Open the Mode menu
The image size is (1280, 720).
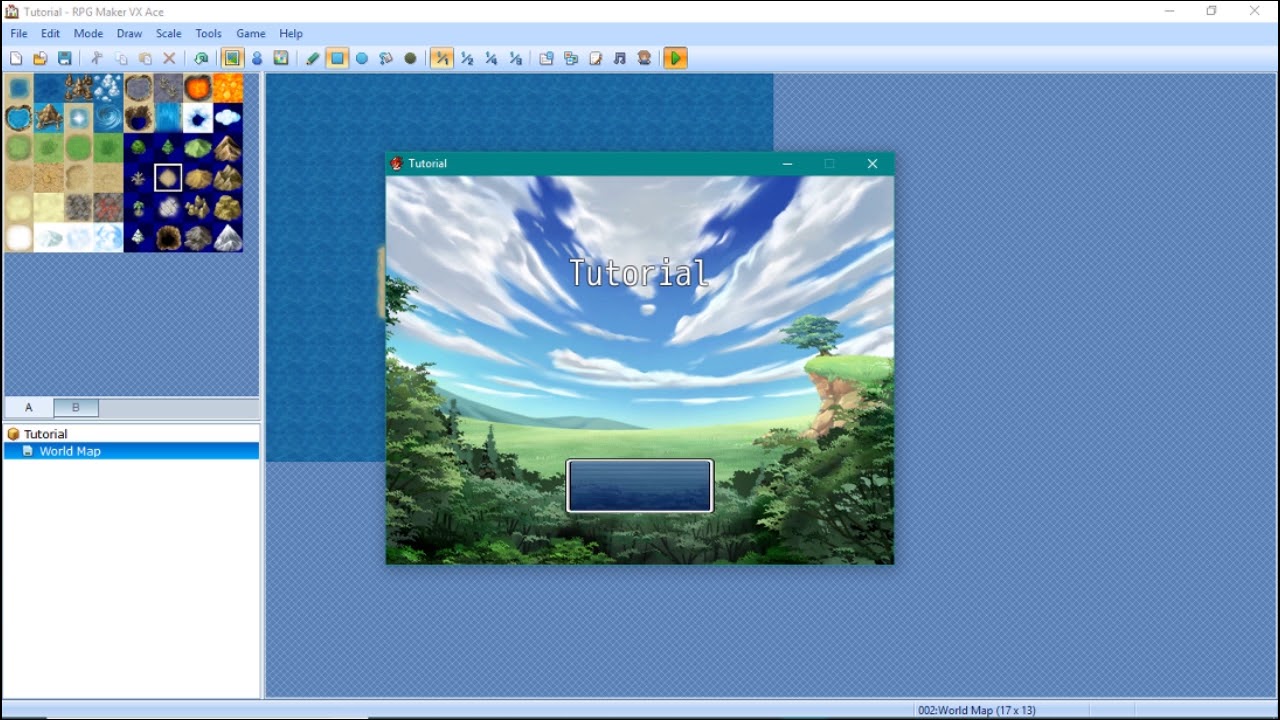pos(88,34)
